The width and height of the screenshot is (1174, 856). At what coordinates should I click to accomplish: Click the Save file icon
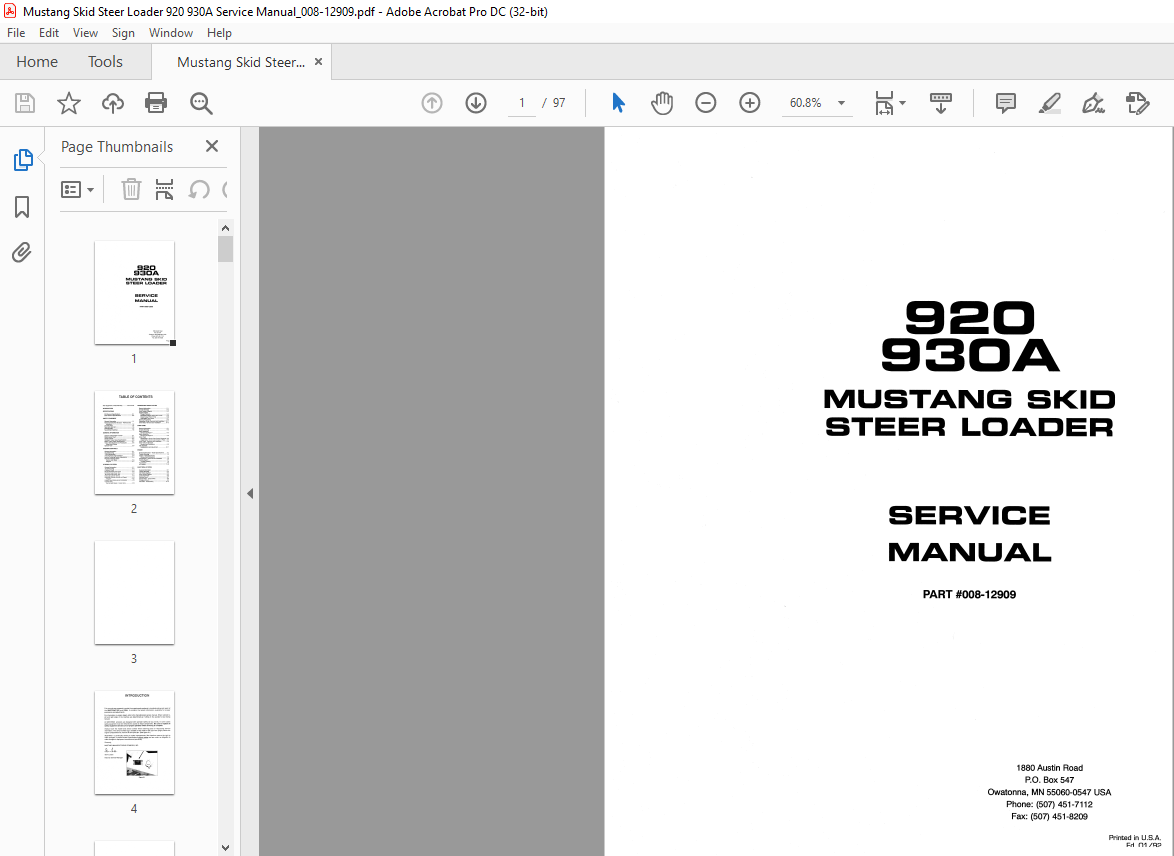pos(25,103)
